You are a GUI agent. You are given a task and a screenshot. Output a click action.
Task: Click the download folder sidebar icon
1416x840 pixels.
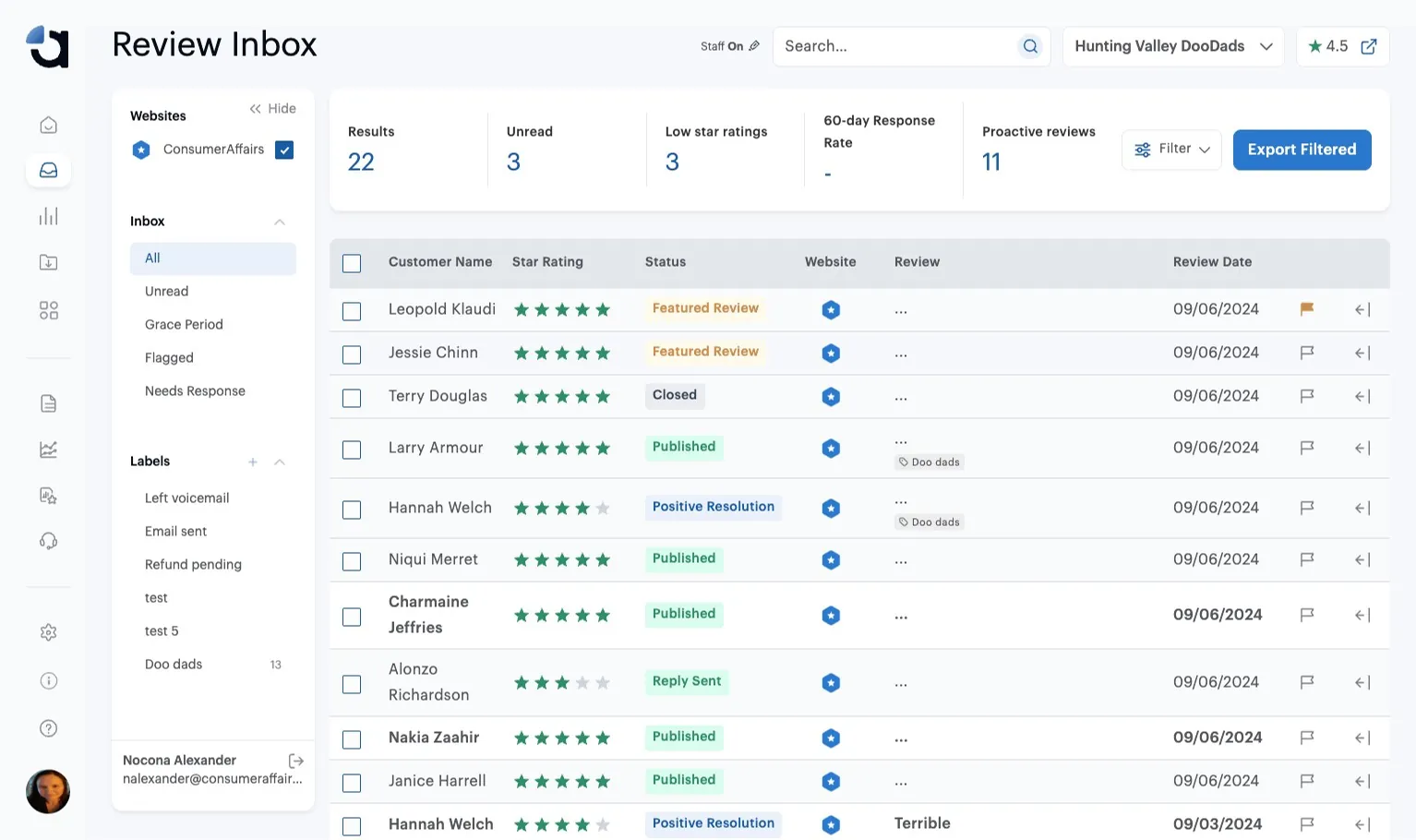(x=49, y=262)
